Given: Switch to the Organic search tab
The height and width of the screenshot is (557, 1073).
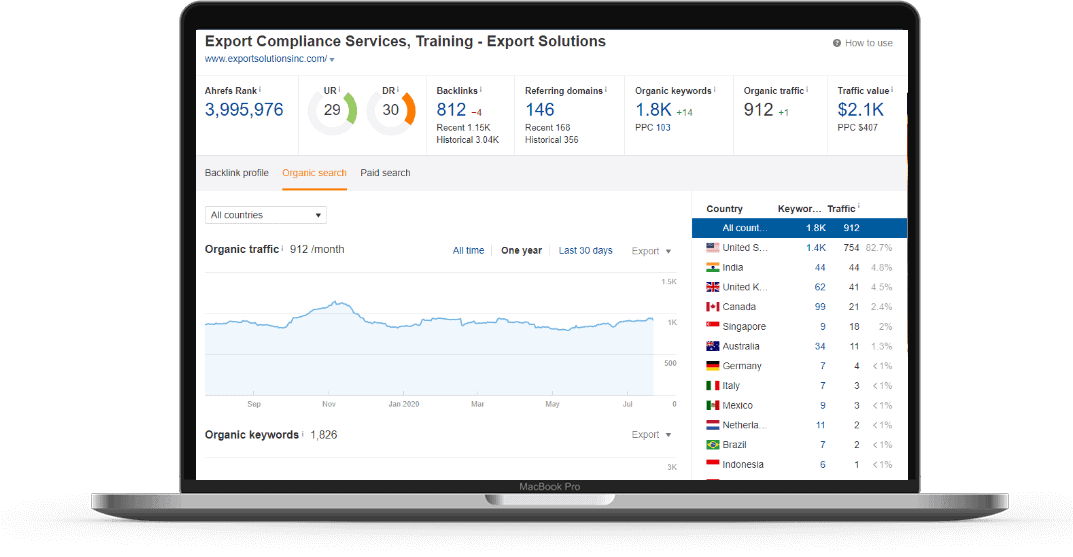Looking at the screenshot, I should point(314,173).
